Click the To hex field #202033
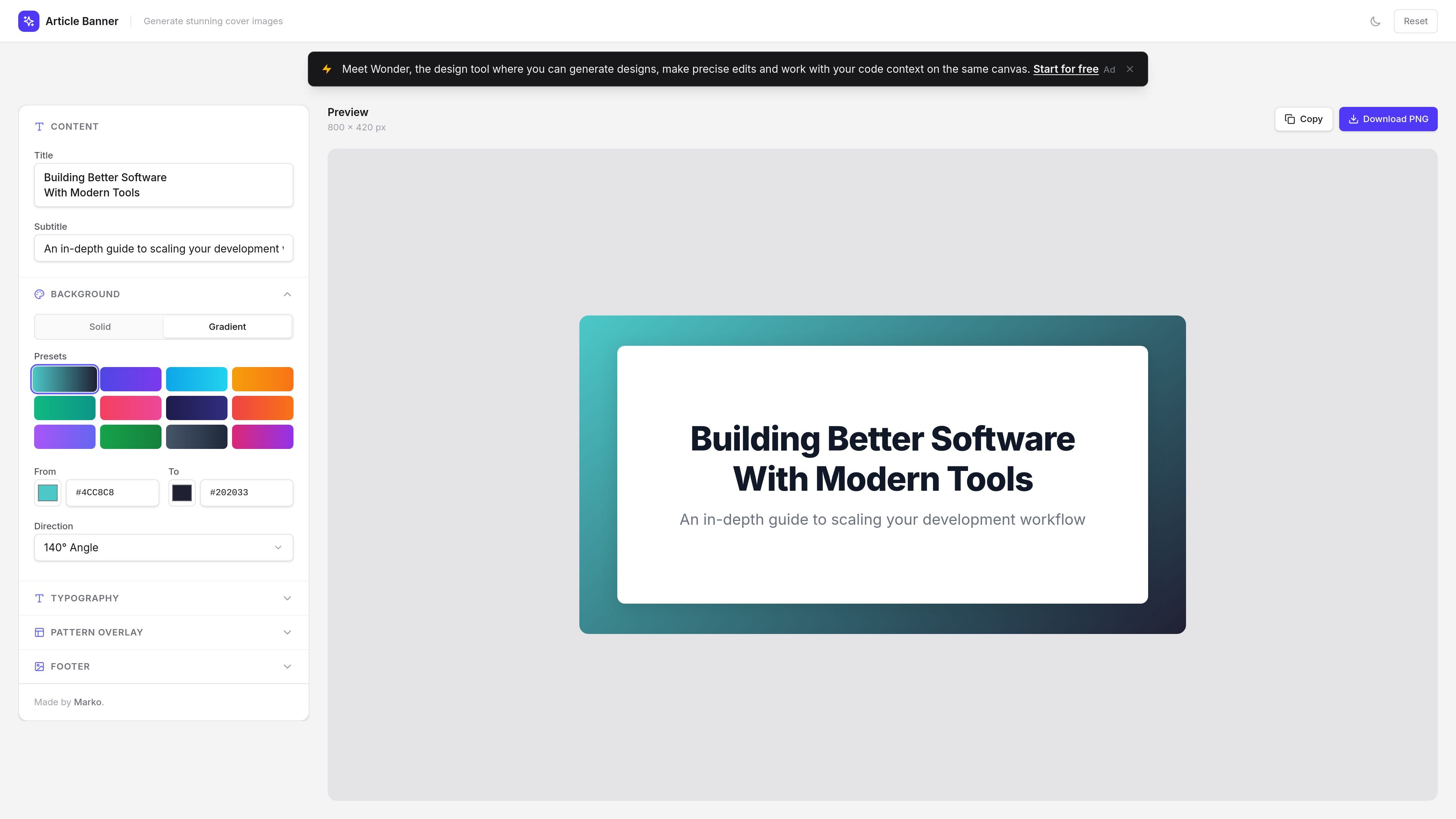 click(x=246, y=493)
